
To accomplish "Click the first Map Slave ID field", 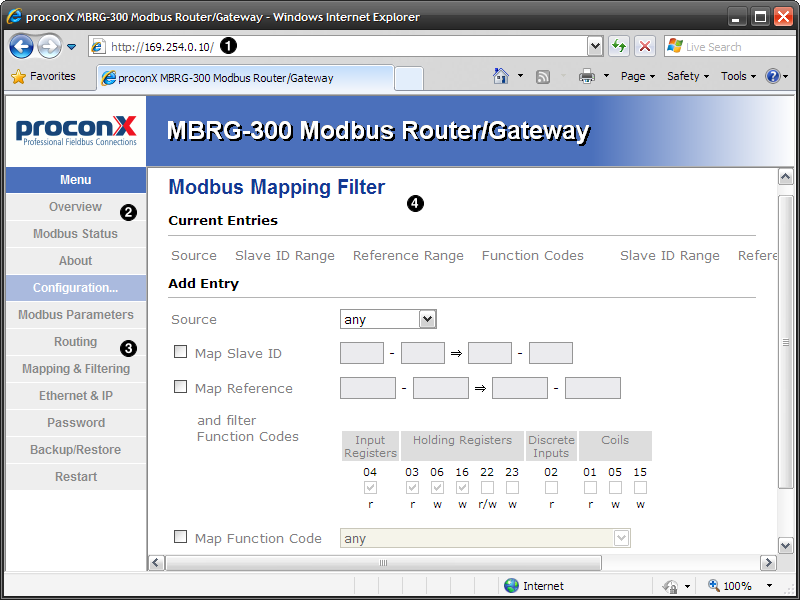I will point(362,353).
